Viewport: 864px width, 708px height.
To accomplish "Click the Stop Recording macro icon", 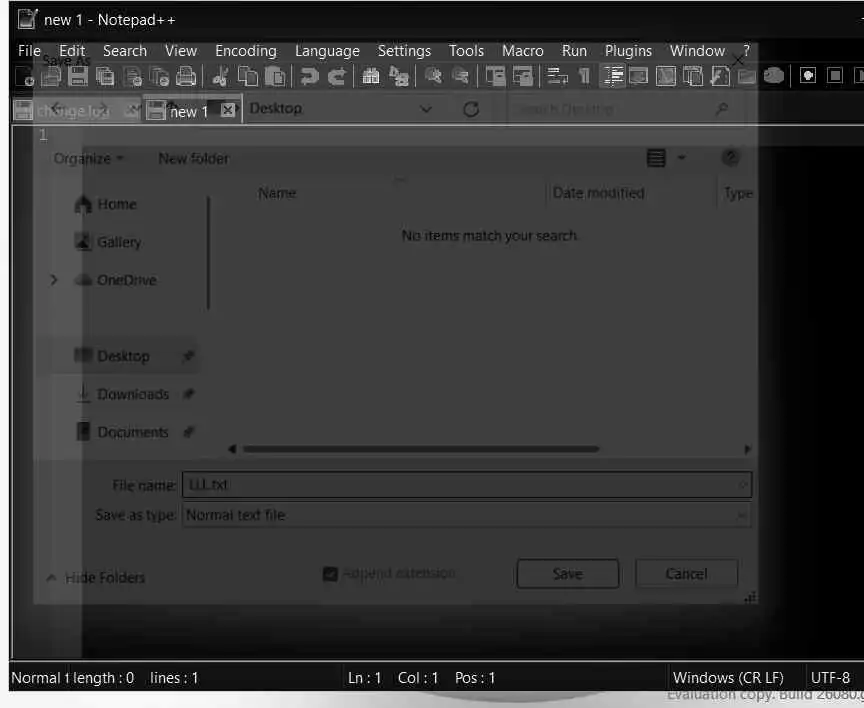I will (x=835, y=75).
